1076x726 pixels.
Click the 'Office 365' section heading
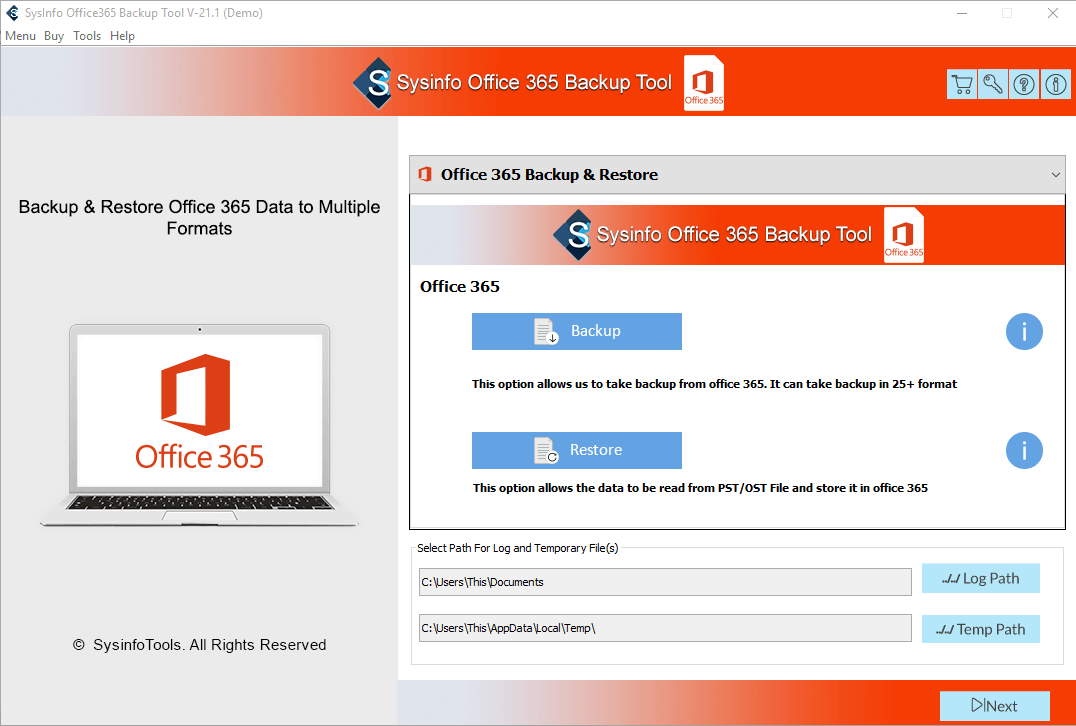pos(460,287)
